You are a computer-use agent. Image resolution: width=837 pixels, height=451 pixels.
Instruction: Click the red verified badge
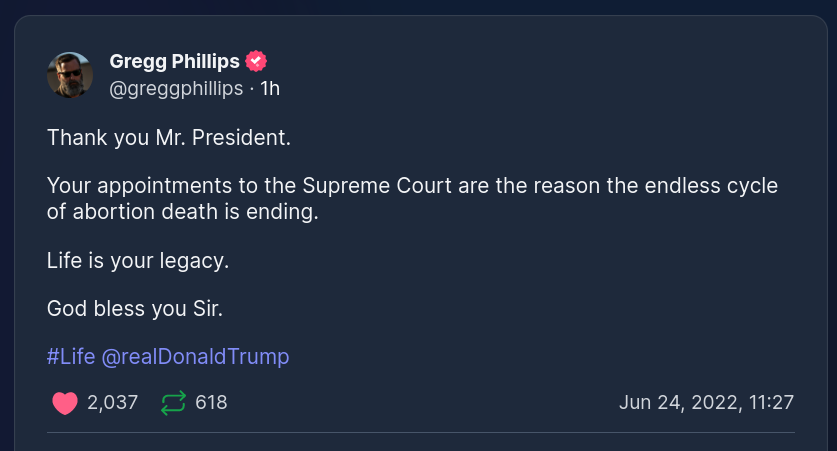point(256,62)
